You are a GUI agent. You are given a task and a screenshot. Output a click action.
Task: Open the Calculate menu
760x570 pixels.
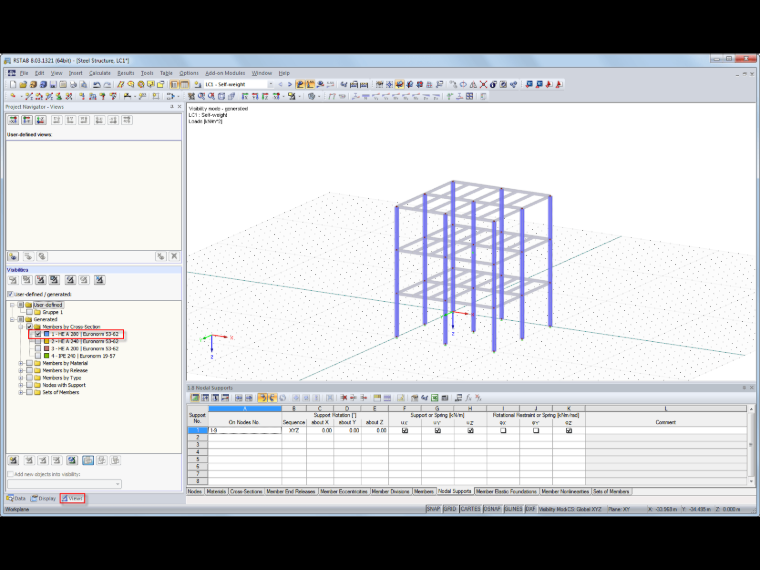(x=99, y=73)
